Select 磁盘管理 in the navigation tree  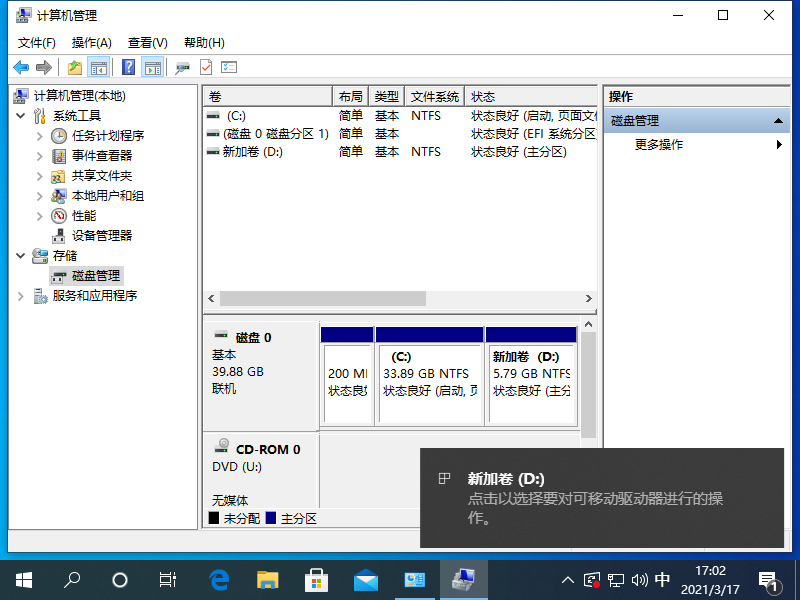(x=96, y=275)
